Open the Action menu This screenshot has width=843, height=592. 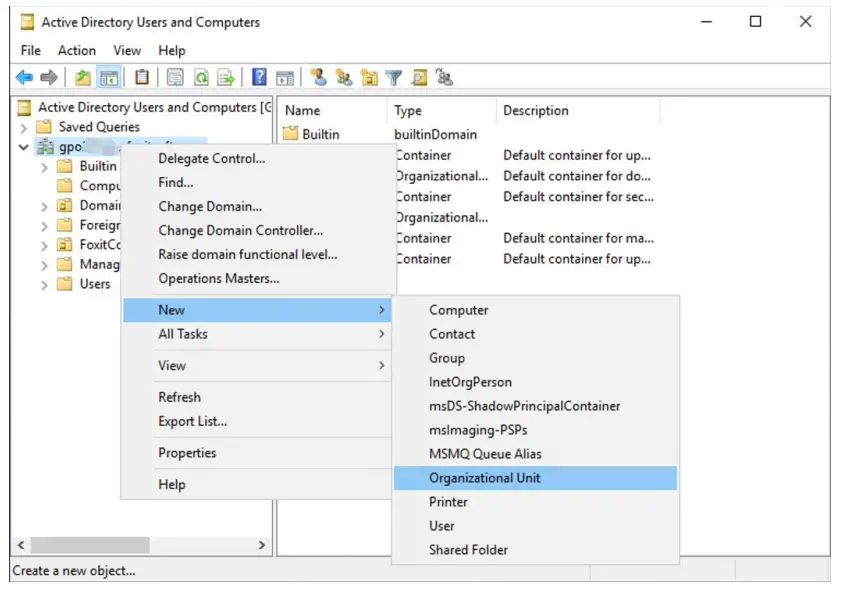(x=76, y=50)
